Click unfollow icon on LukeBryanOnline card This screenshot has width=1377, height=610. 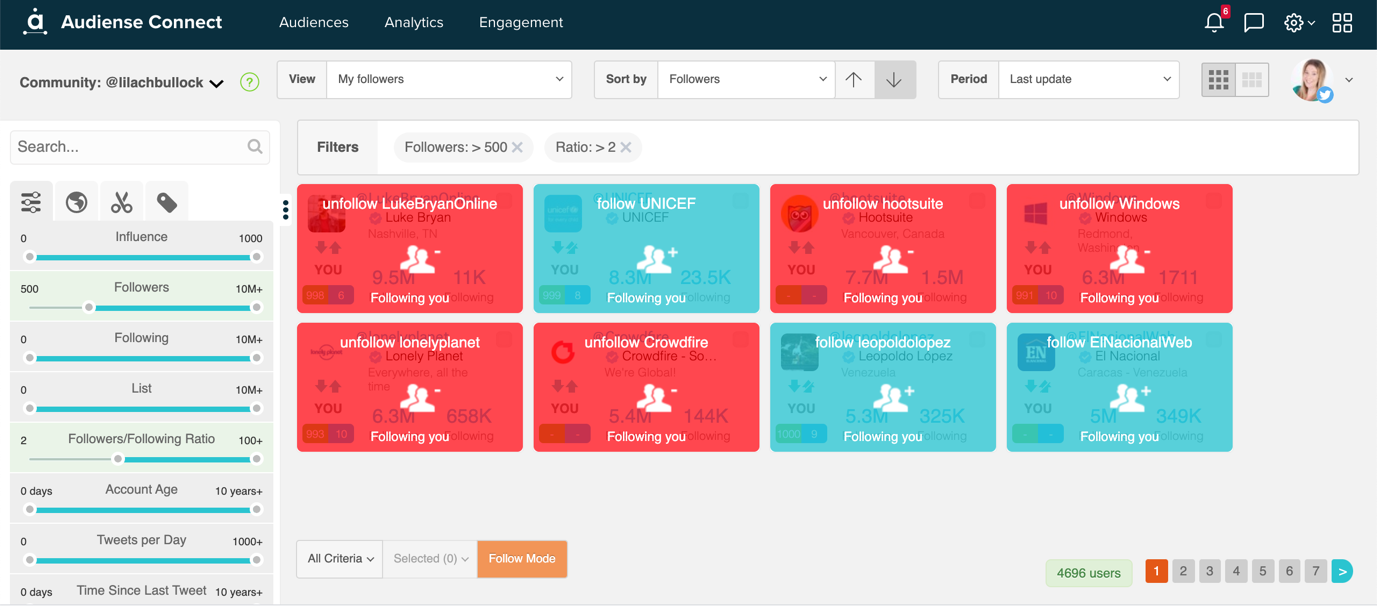419,258
